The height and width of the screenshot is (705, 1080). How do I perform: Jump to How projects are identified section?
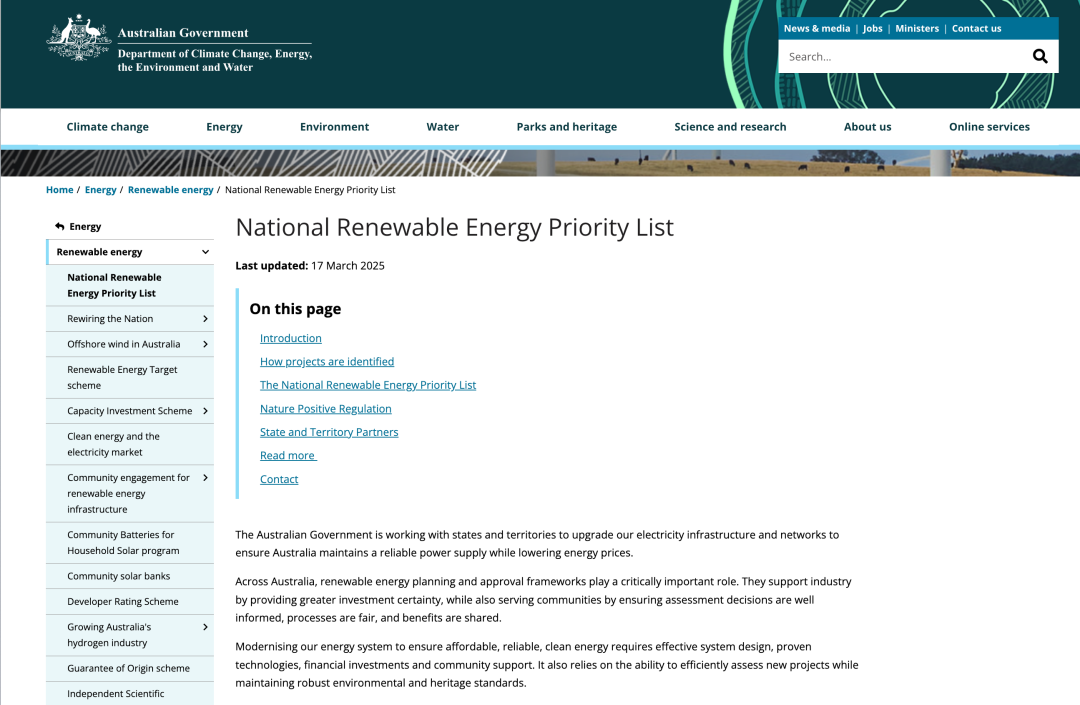[x=327, y=362]
